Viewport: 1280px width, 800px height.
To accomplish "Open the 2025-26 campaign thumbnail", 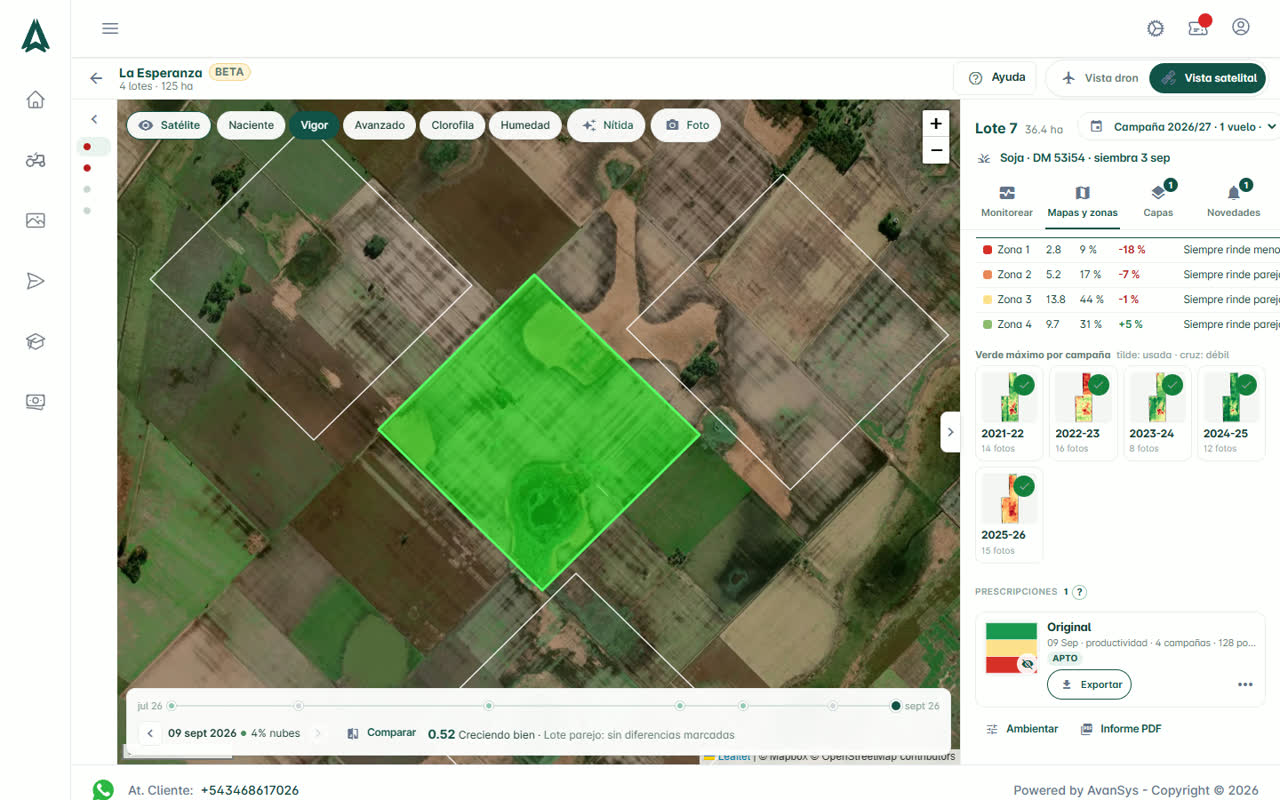I will click(x=1009, y=515).
